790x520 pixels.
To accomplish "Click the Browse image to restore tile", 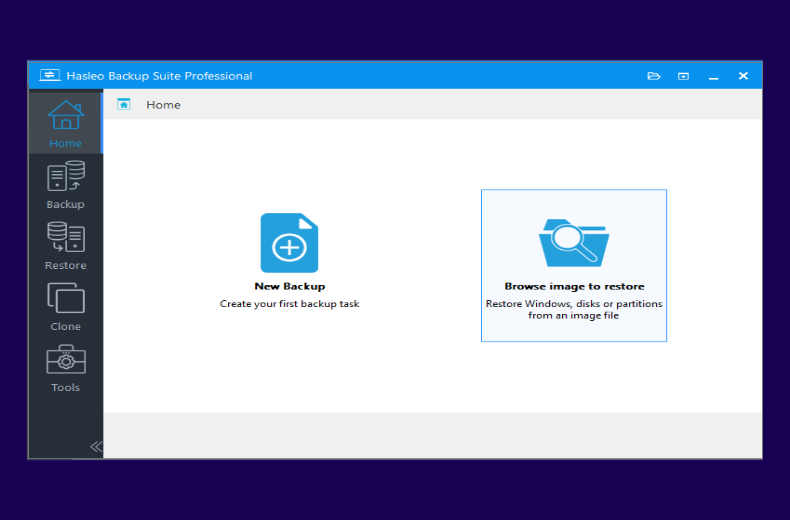I will pyautogui.click(x=574, y=266).
